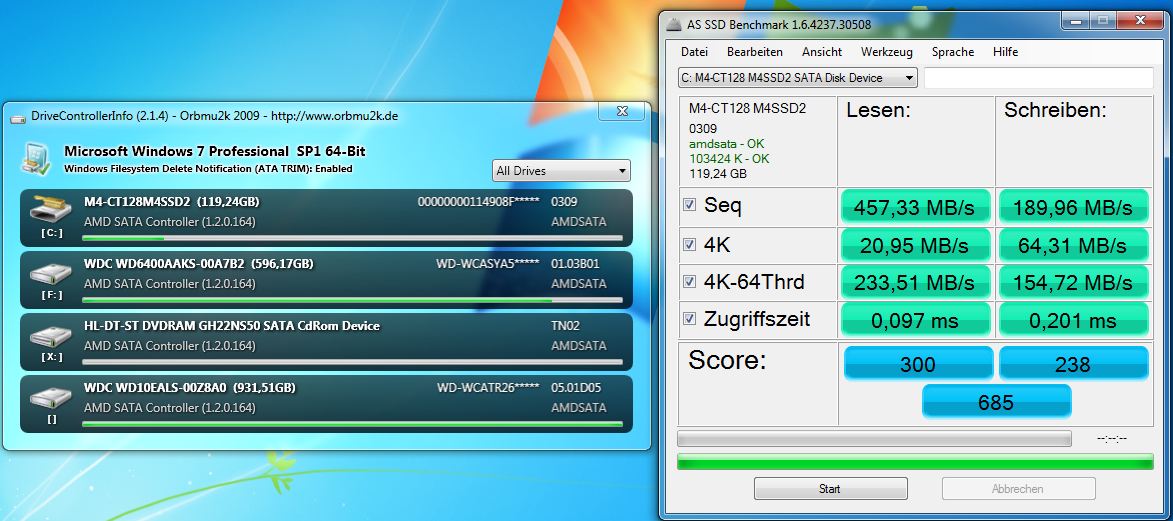This screenshot has height=521, width=1173.
Task: Click the 103424 K - OK alignment text
Action: 729,159
